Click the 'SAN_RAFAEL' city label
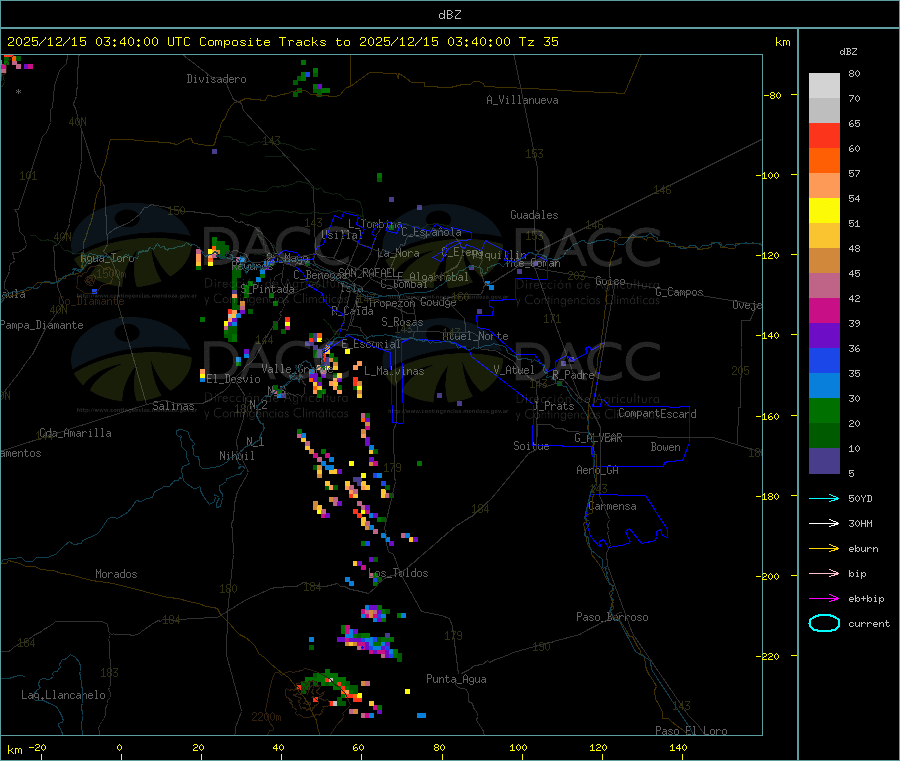The height and width of the screenshot is (761, 900). [368, 272]
